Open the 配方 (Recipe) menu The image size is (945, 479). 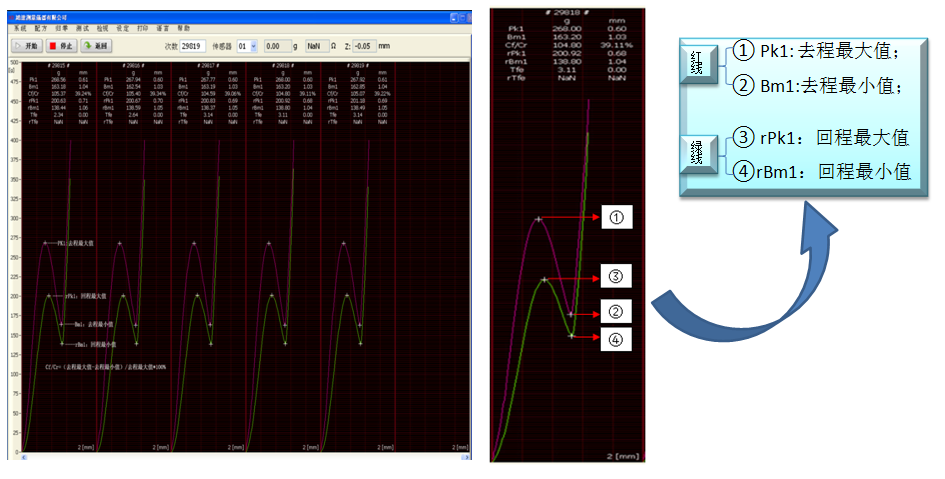click(x=41, y=29)
